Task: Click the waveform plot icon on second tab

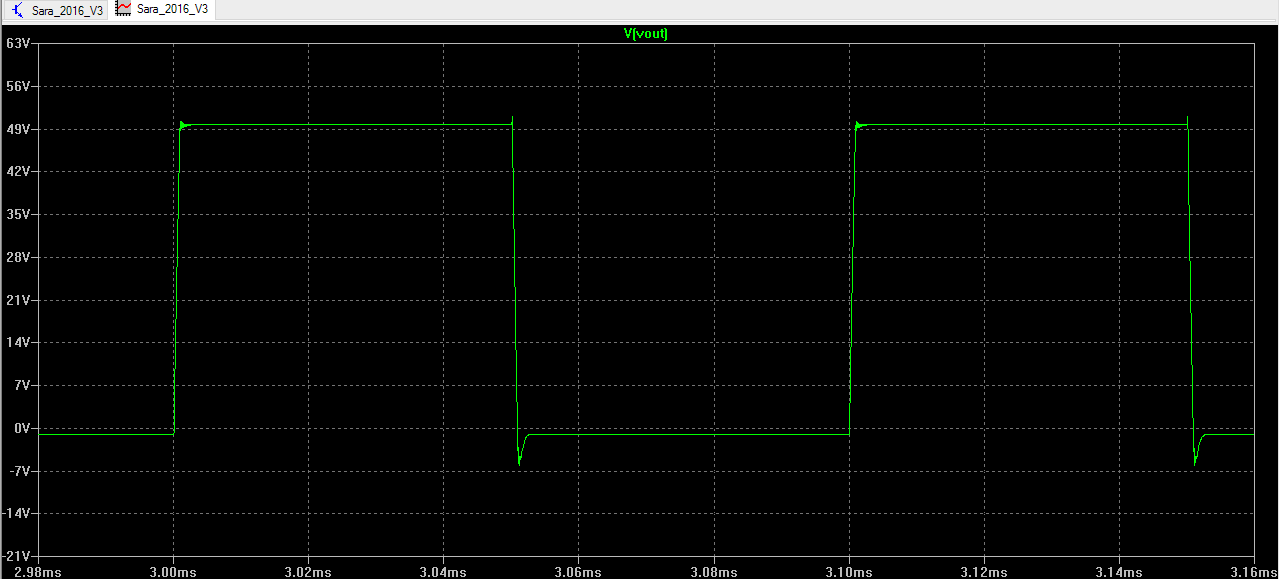Action: coord(123,9)
